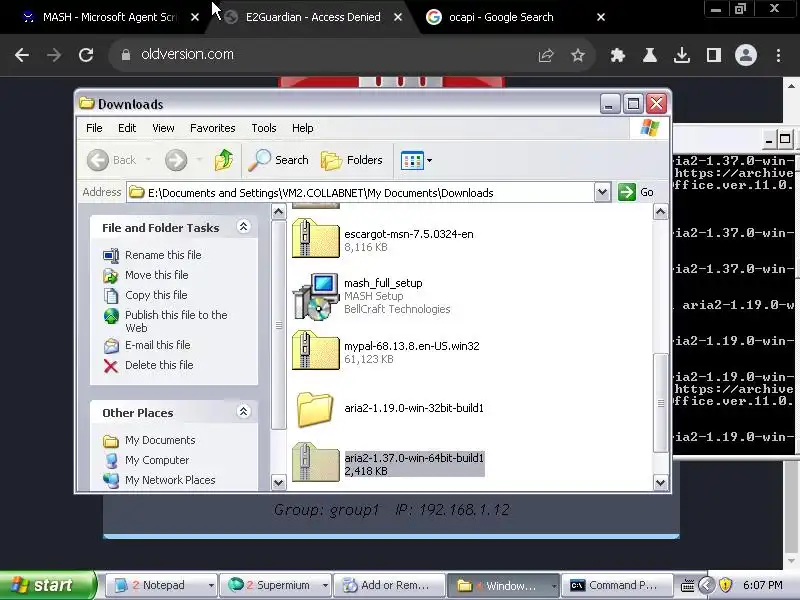
Task: Open the browser profile avatar
Action: 745,55
